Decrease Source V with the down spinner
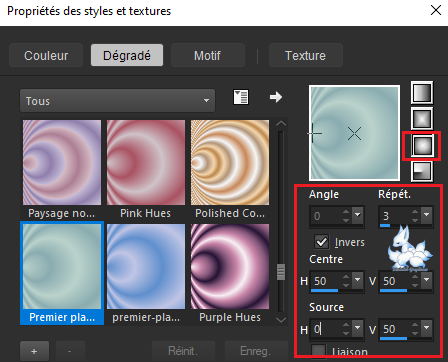The width and height of the screenshot is (448, 362). point(415,333)
